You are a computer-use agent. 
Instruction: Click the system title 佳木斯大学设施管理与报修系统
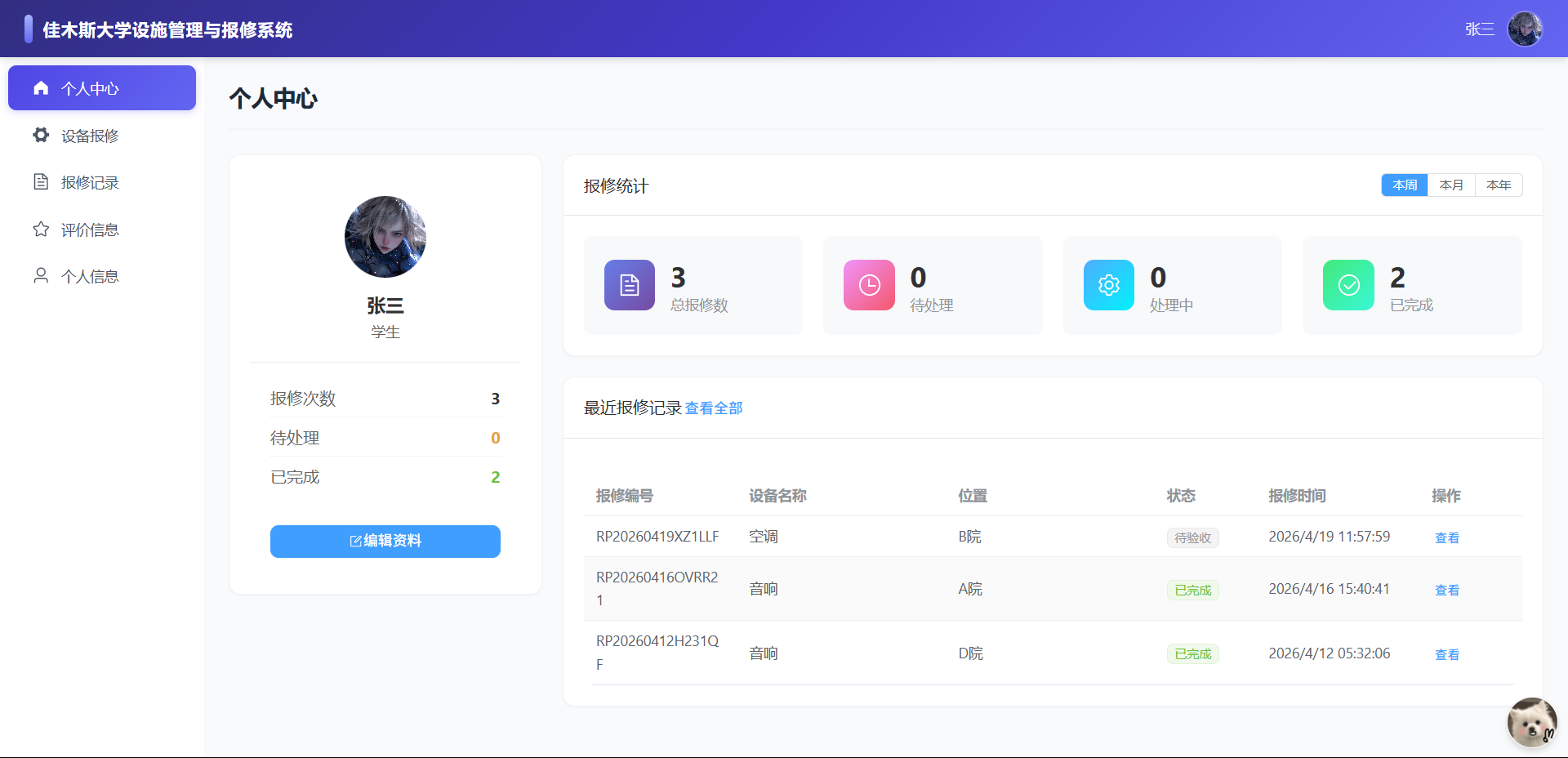point(167,29)
